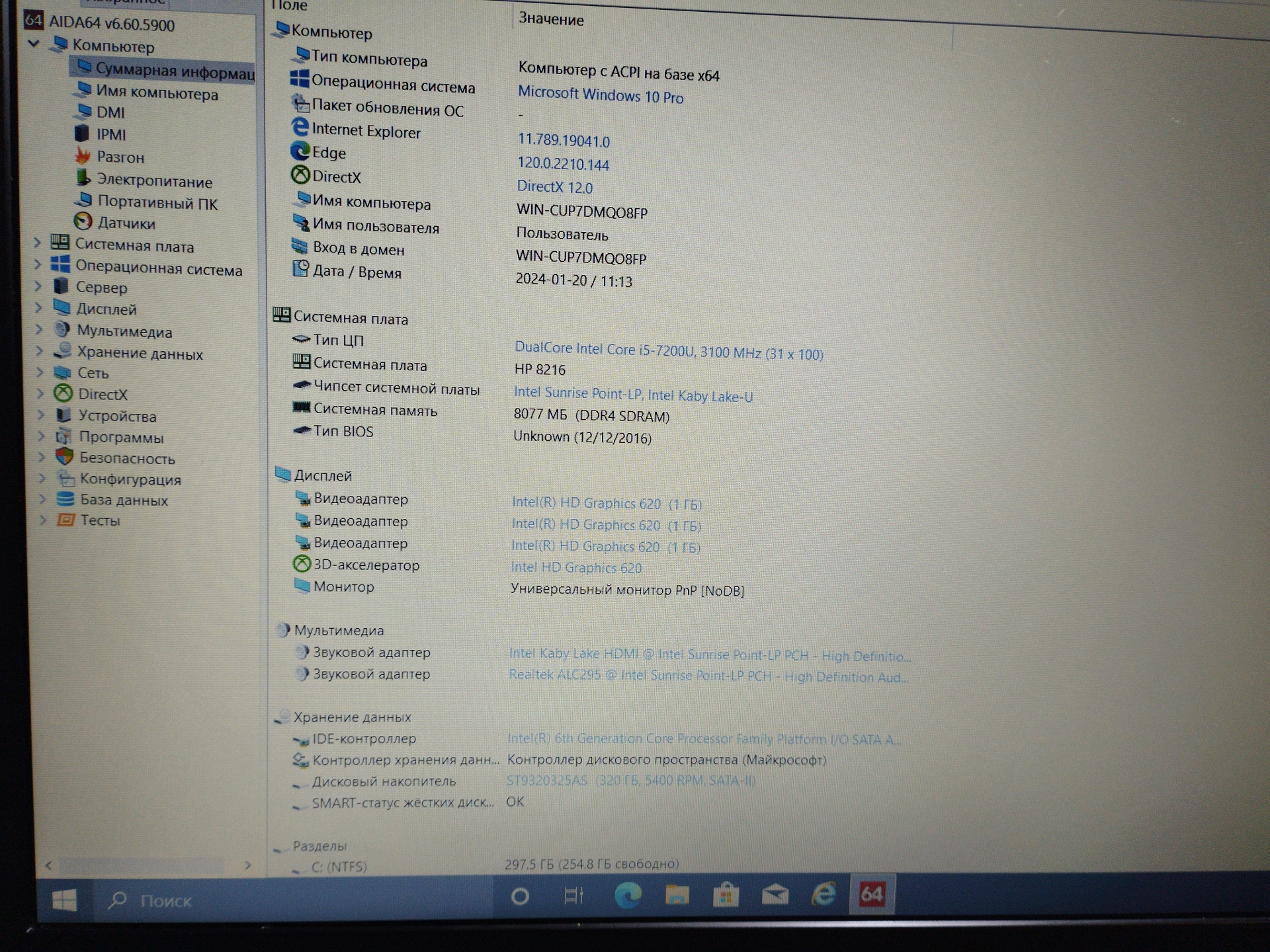Launch Microsoft Edge from the taskbar
This screenshot has width=1270, height=952.
[627, 895]
